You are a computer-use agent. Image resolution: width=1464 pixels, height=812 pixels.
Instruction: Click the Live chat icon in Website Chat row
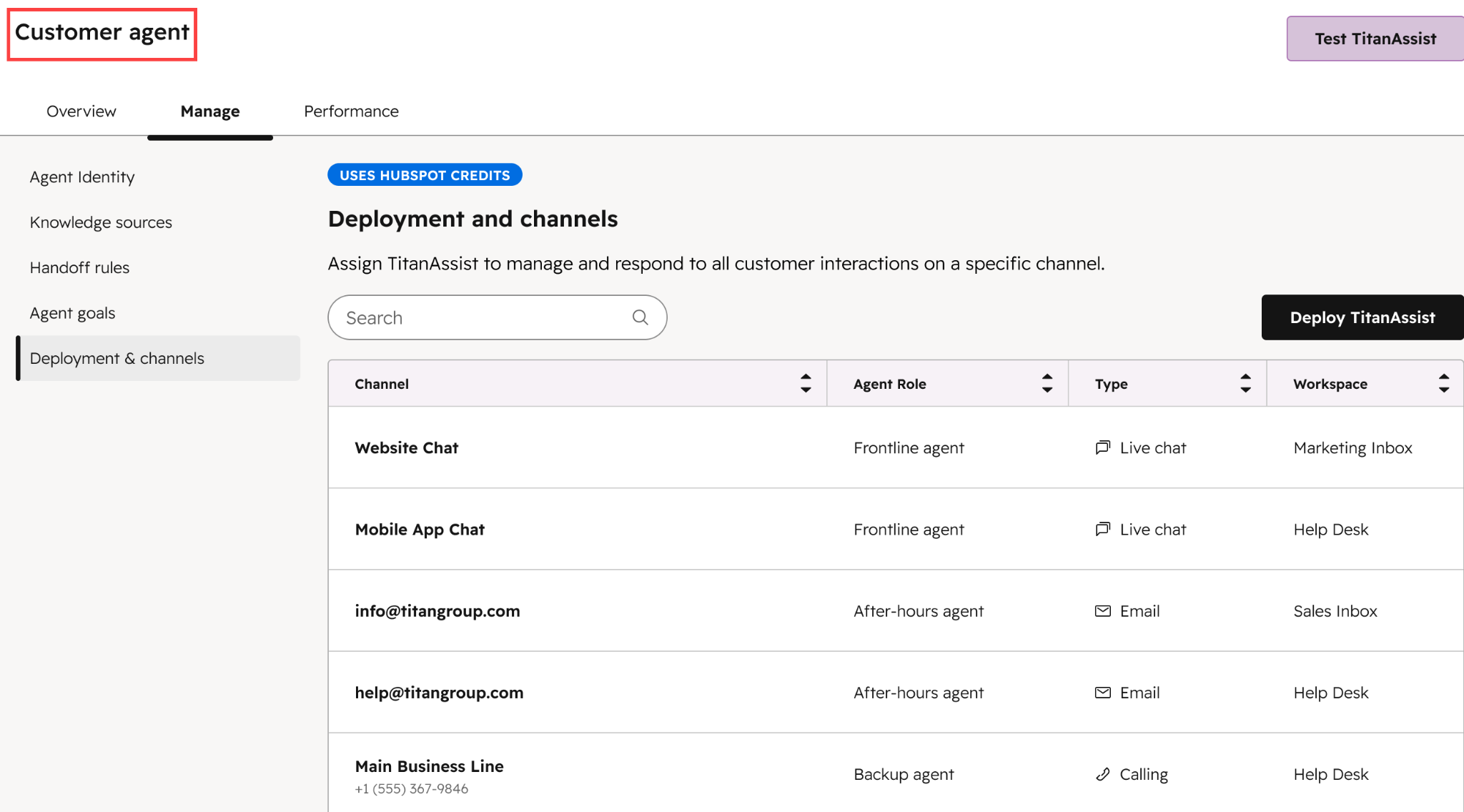1103,447
